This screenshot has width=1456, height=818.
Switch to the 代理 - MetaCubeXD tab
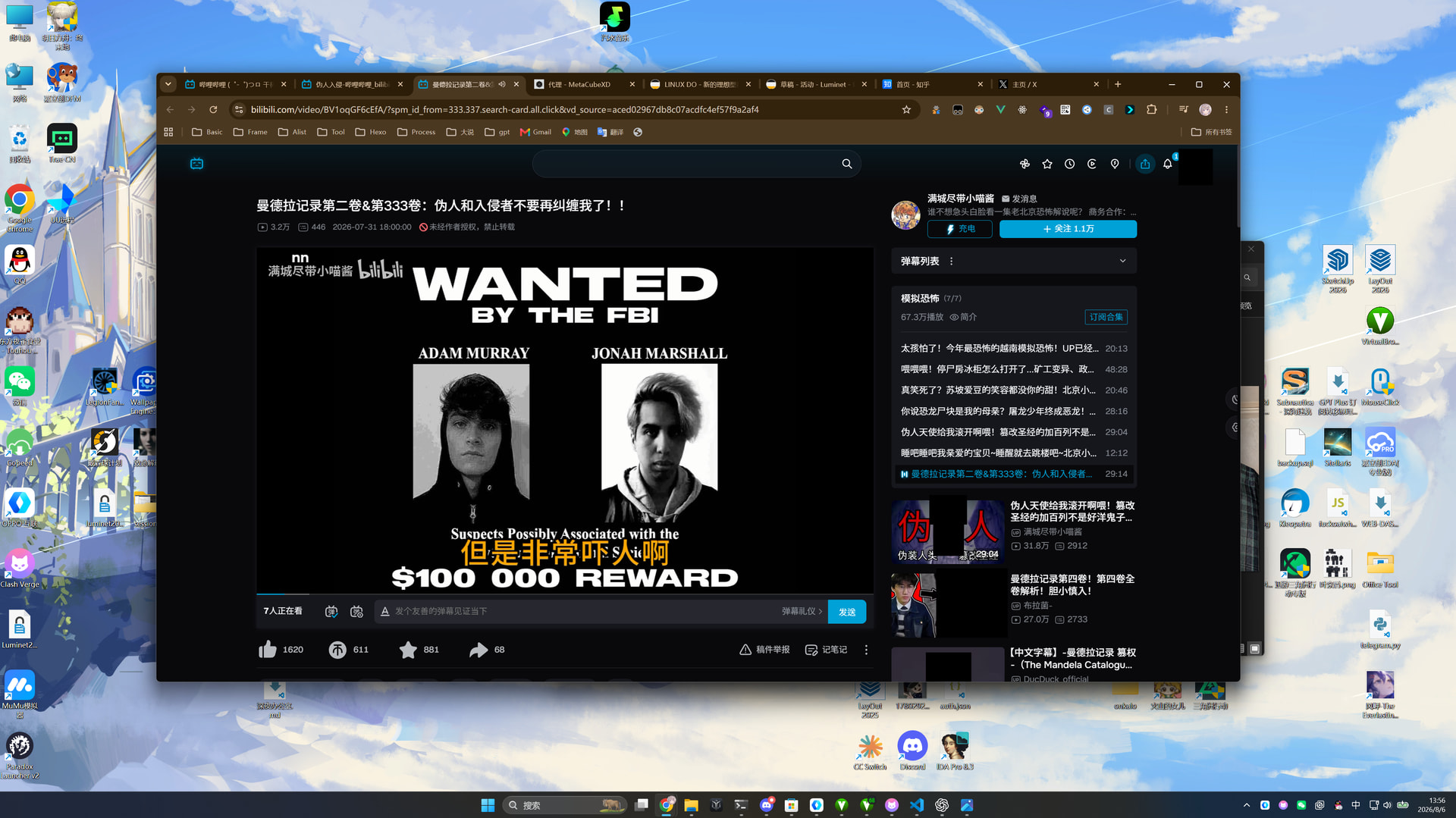pyautogui.click(x=584, y=84)
